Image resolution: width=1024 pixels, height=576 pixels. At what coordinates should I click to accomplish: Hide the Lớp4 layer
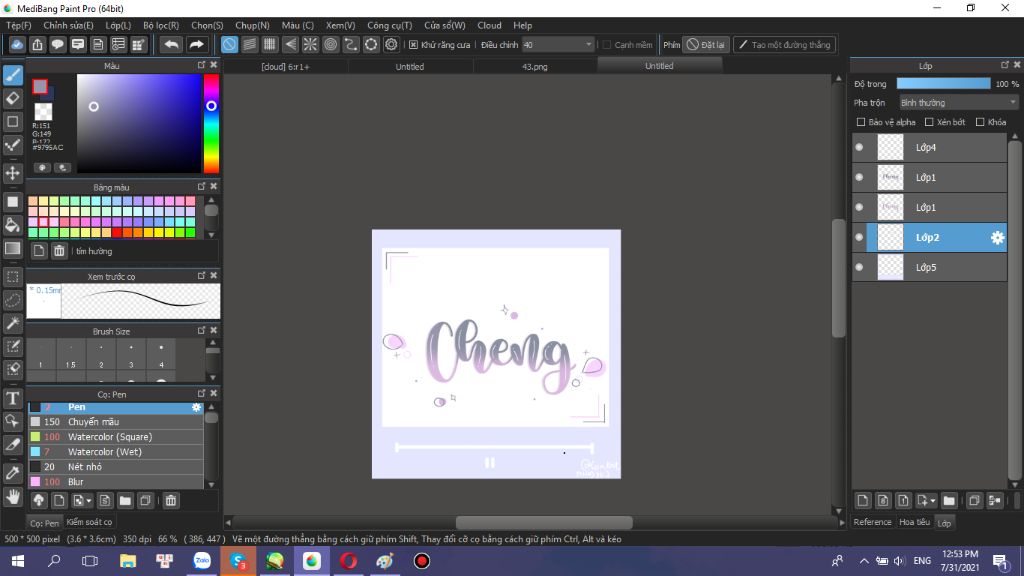pyautogui.click(x=859, y=148)
